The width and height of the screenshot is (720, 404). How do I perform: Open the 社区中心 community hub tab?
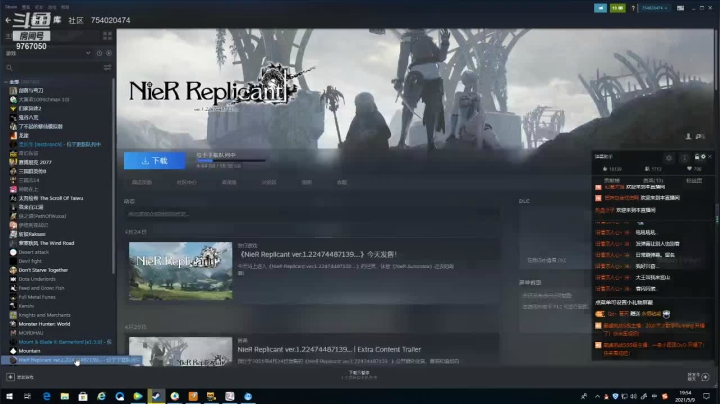[186, 182]
